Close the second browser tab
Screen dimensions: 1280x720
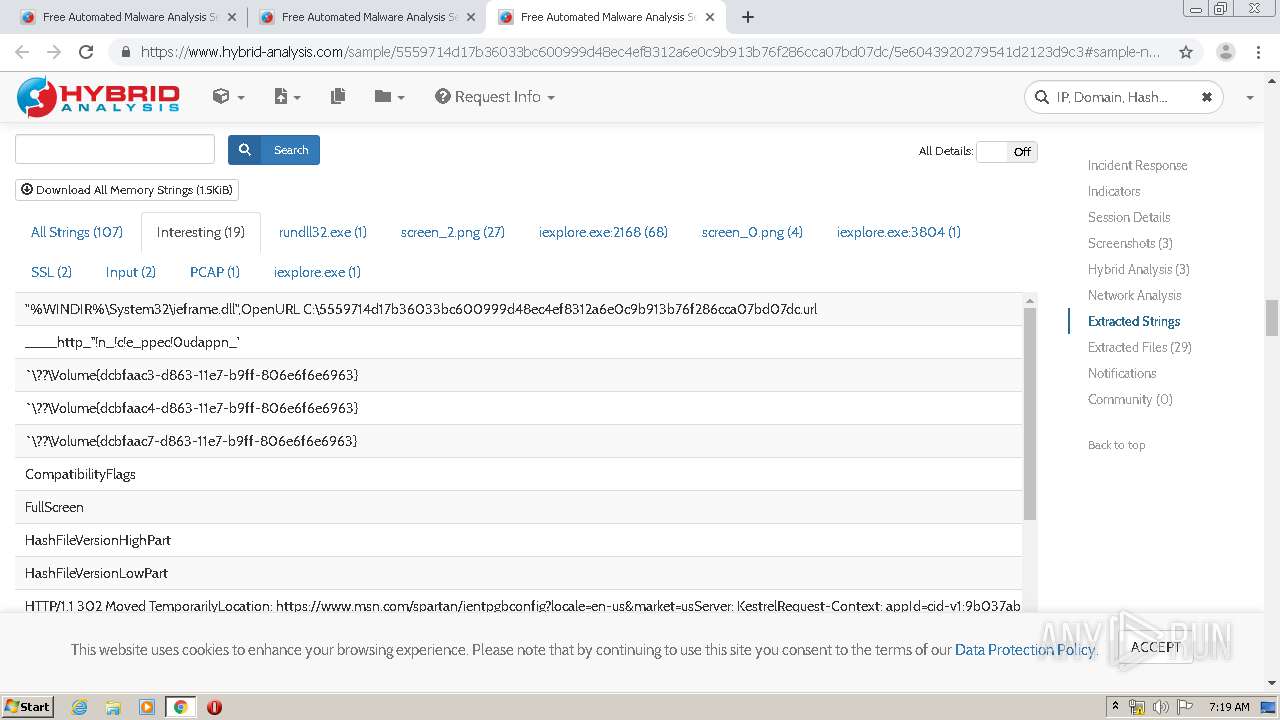pyautogui.click(x=471, y=17)
